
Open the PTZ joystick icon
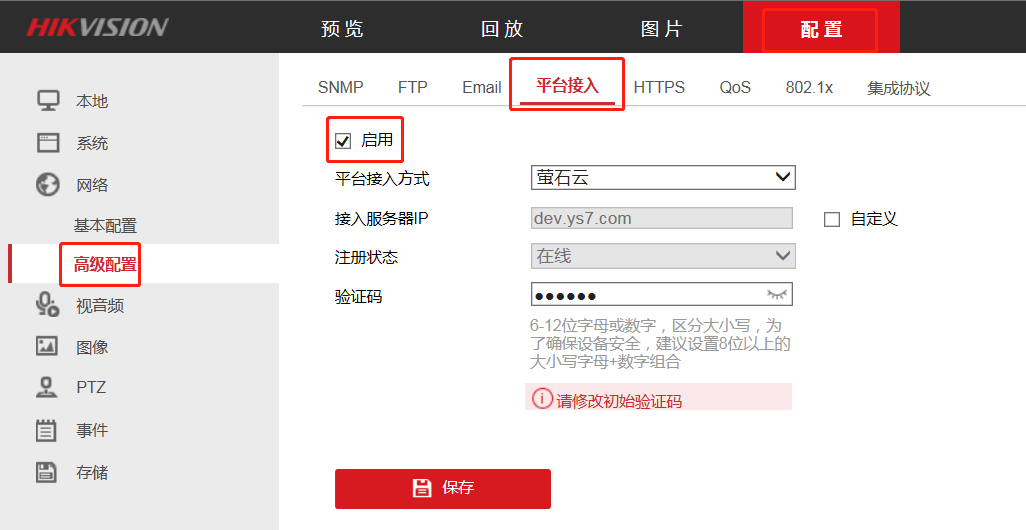pyautogui.click(x=46, y=387)
